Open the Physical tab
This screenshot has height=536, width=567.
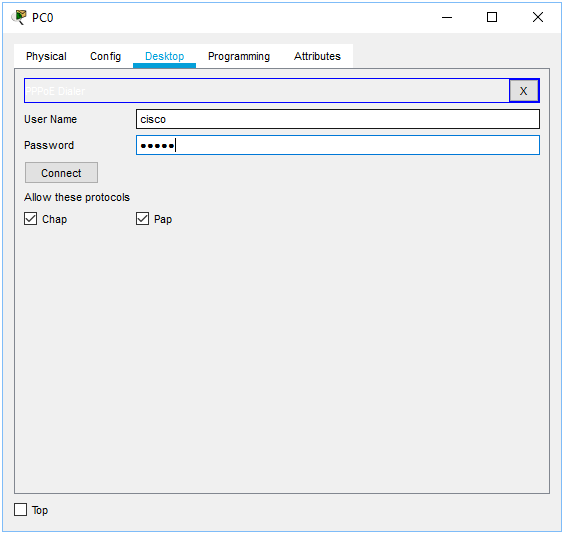(x=46, y=56)
